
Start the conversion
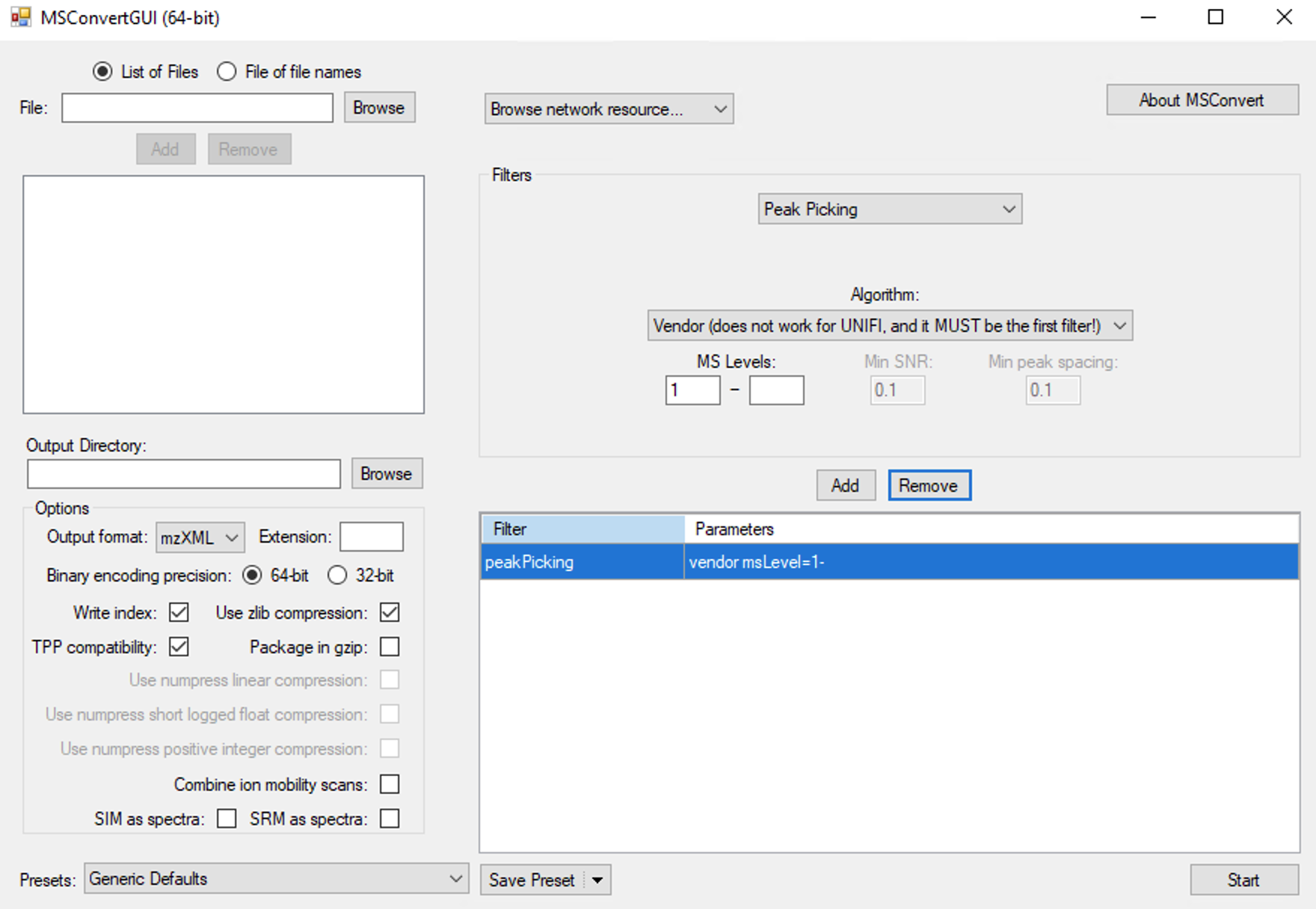pos(1244,880)
